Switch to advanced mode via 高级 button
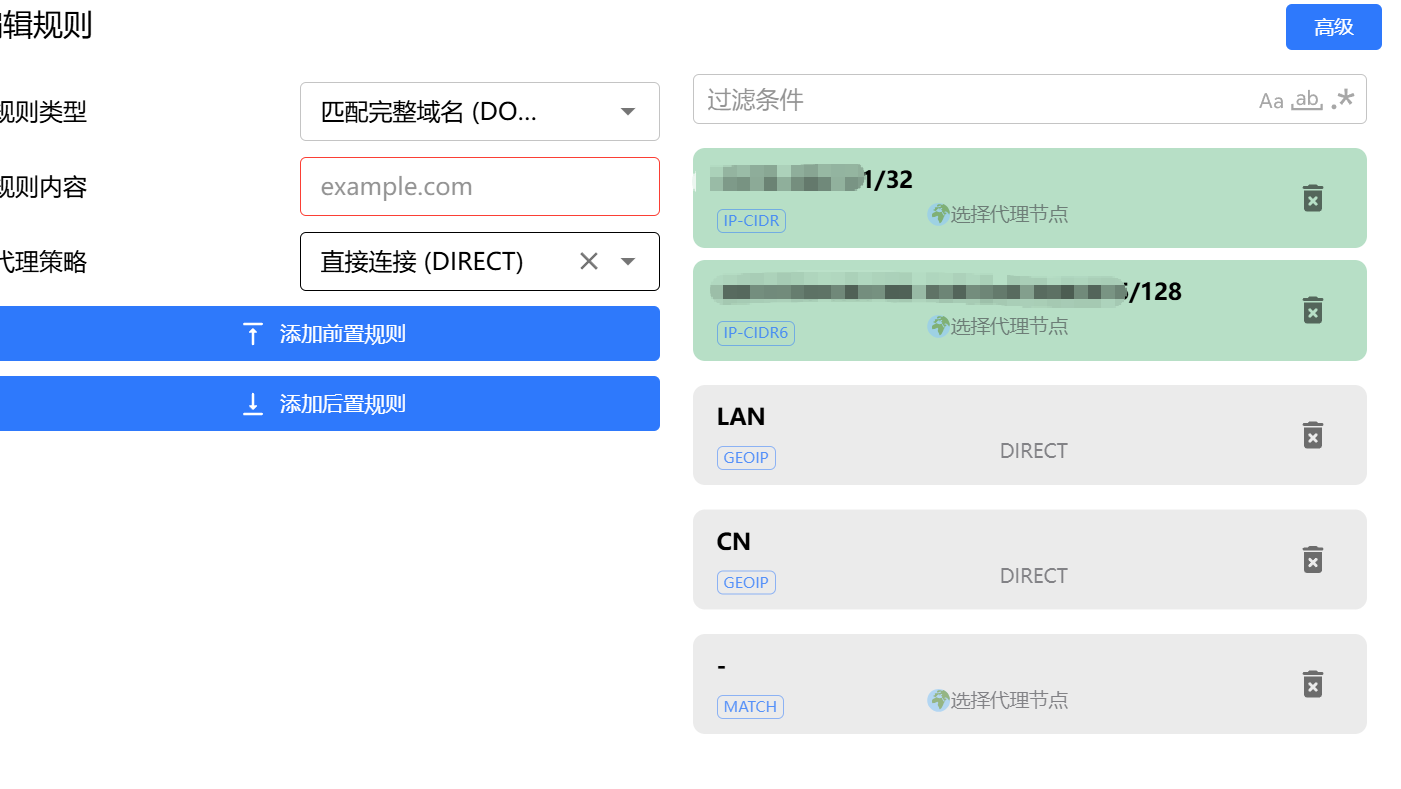 point(1334,27)
